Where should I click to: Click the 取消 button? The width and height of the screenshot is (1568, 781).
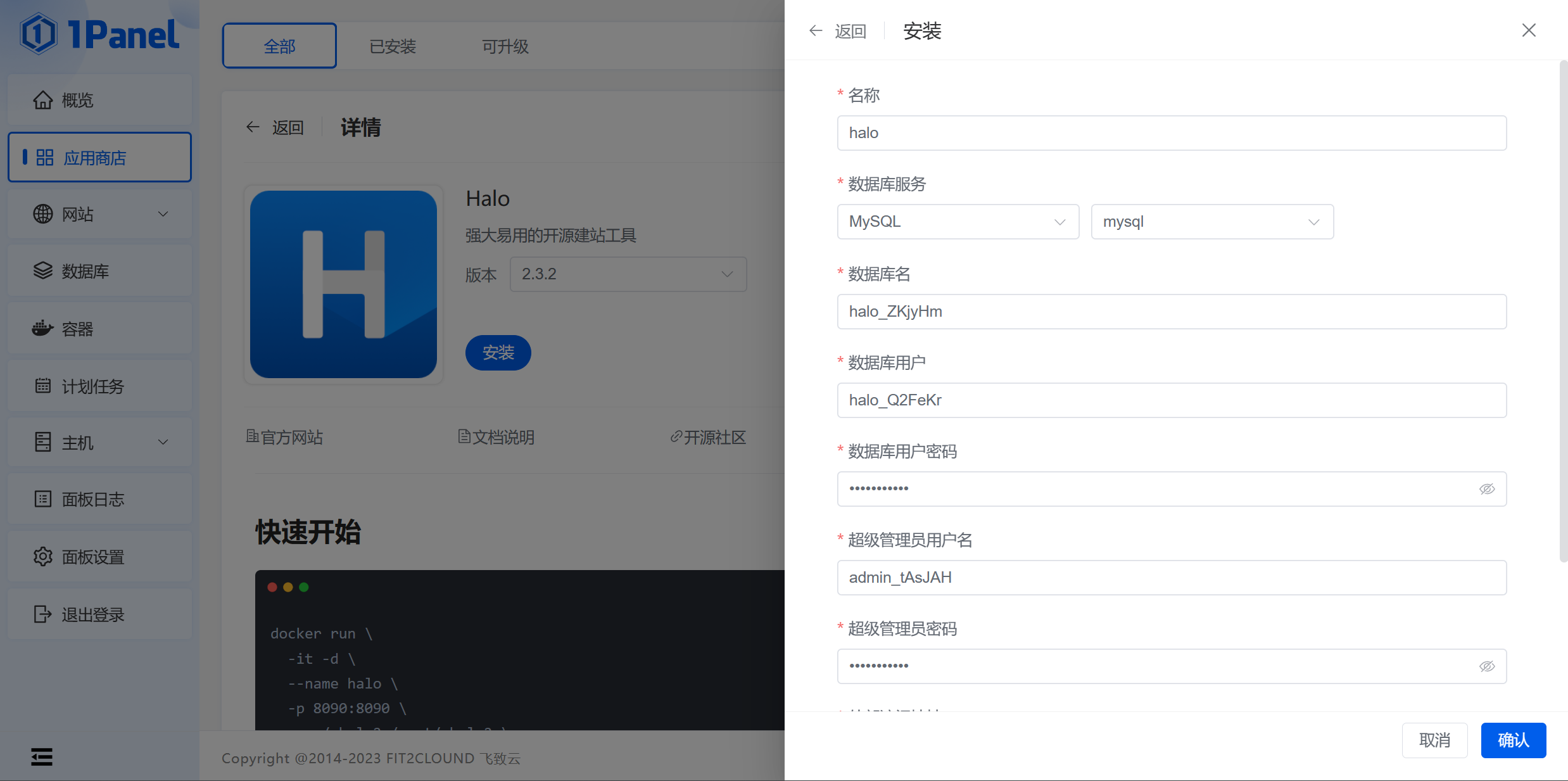(1434, 740)
